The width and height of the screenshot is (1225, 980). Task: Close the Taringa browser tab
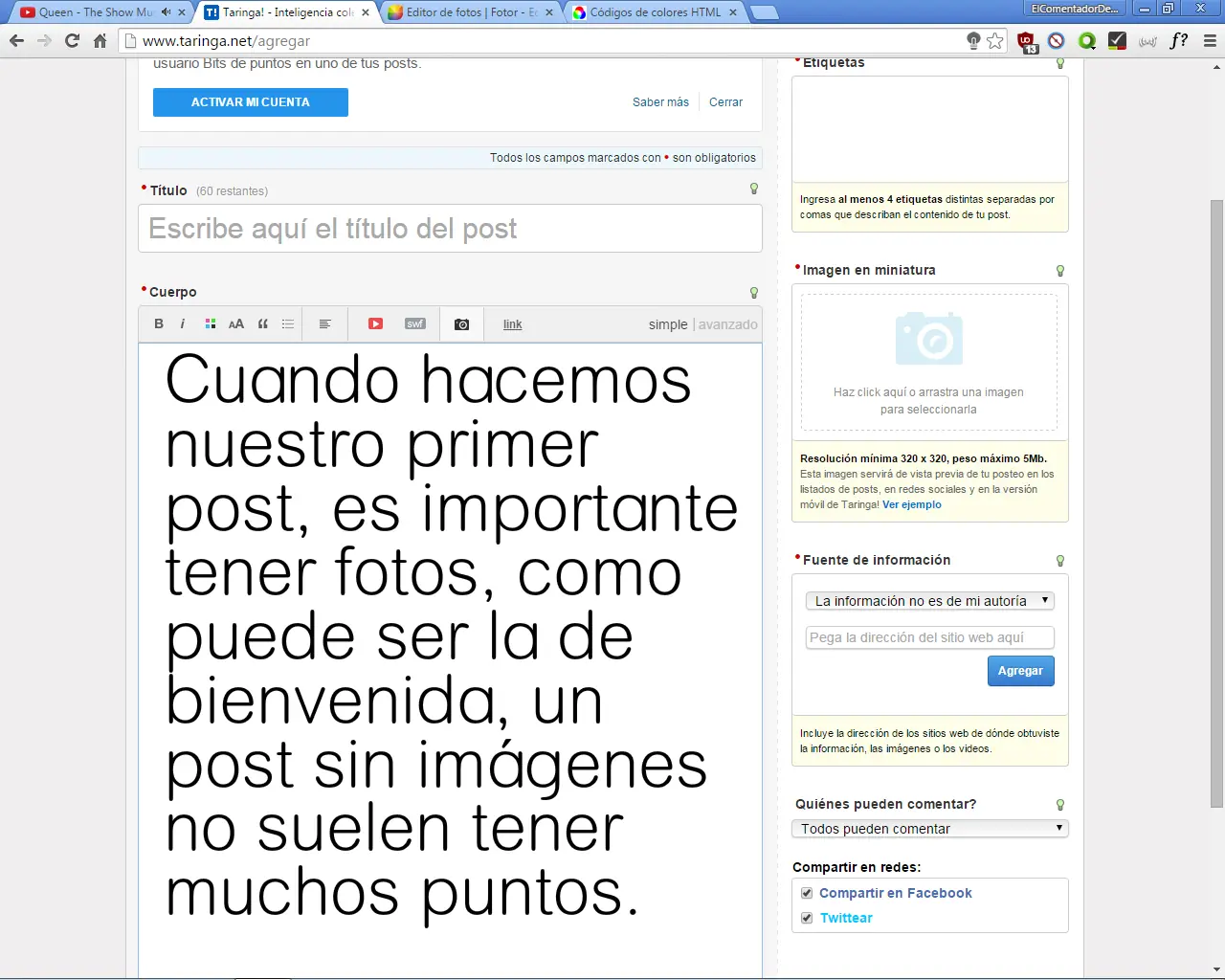coord(366,12)
